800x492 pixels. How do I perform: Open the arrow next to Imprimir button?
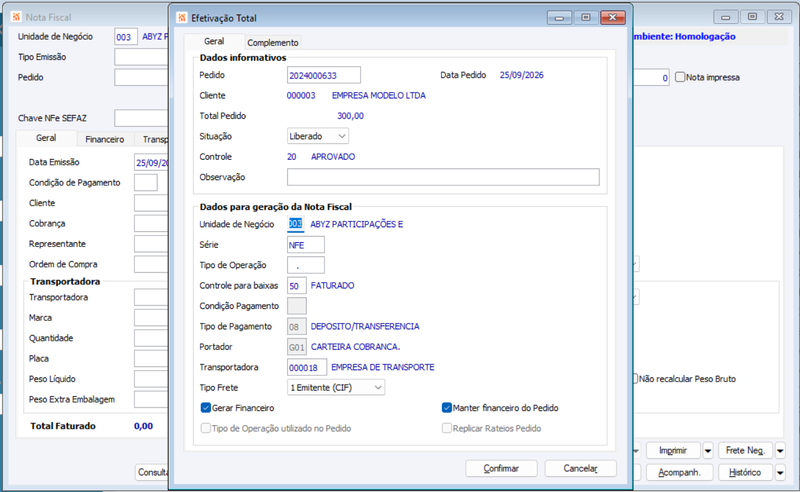pyautogui.click(x=708, y=451)
